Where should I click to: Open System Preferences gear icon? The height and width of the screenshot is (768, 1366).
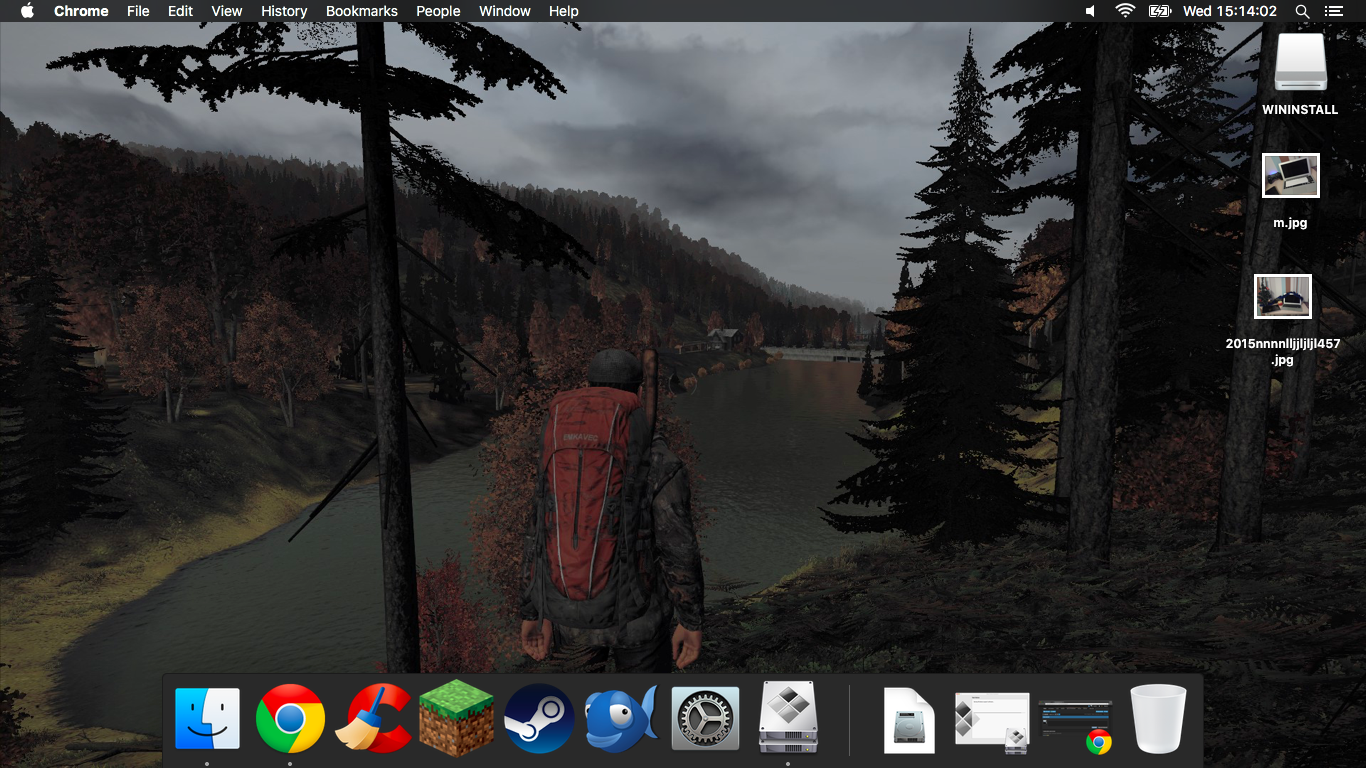[x=705, y=719]
